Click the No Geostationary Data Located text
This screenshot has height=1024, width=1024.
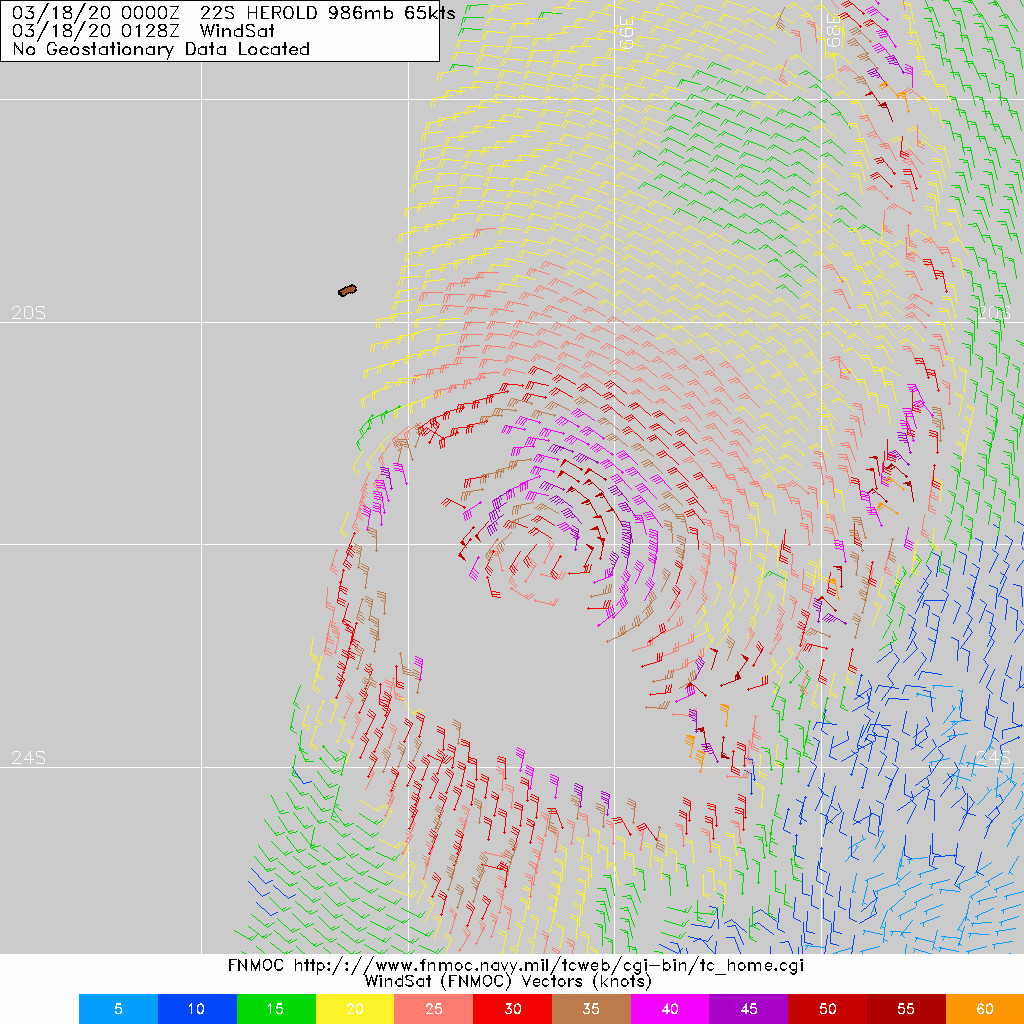[x=161, y=49]
